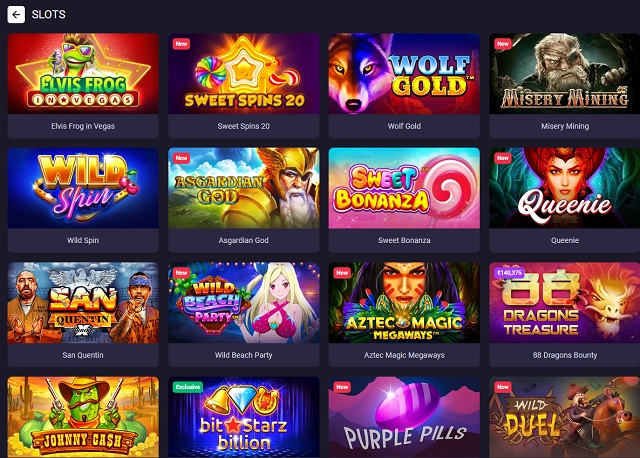Viewport: 640px width, 458px height.
Task: Open the Wild Spin slot thumbnail
Action: (x=83, y=188)
